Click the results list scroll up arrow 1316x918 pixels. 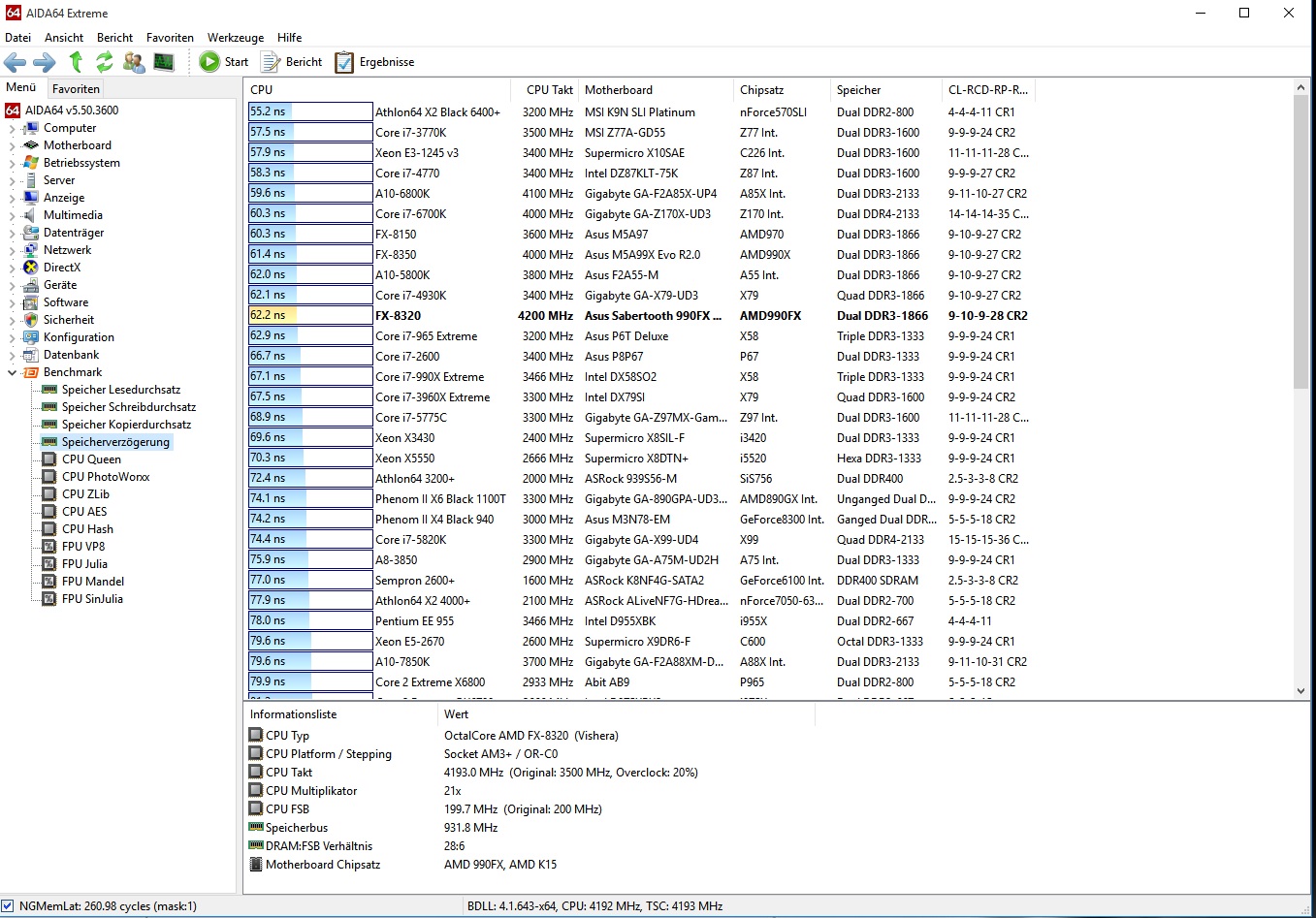coord(1301,88)
